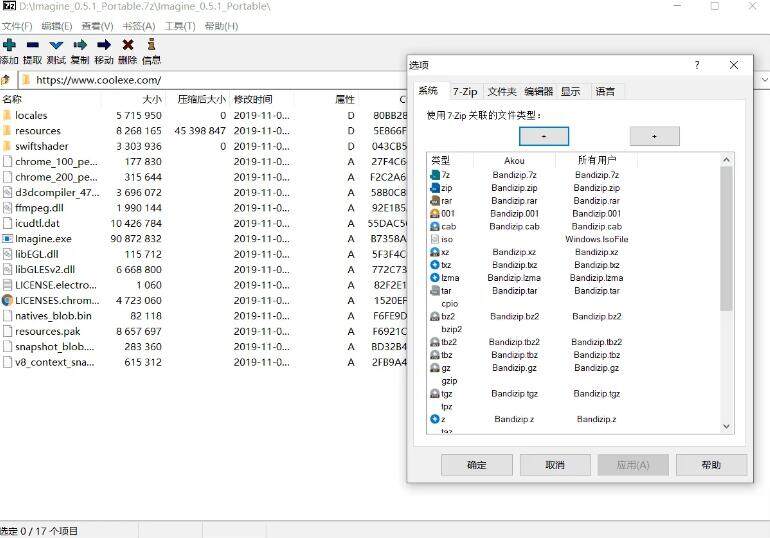Select the libGLESv2.dll file row
This screenshot has height=538, width=770.
click(x=203, y=269)
